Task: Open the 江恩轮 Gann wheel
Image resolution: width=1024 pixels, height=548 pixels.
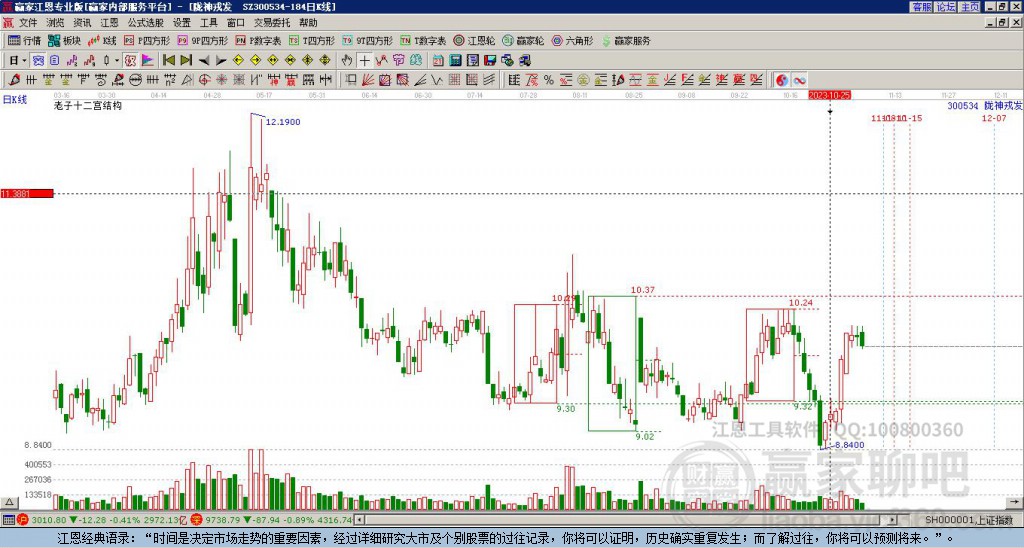Action: coord(474,40)
